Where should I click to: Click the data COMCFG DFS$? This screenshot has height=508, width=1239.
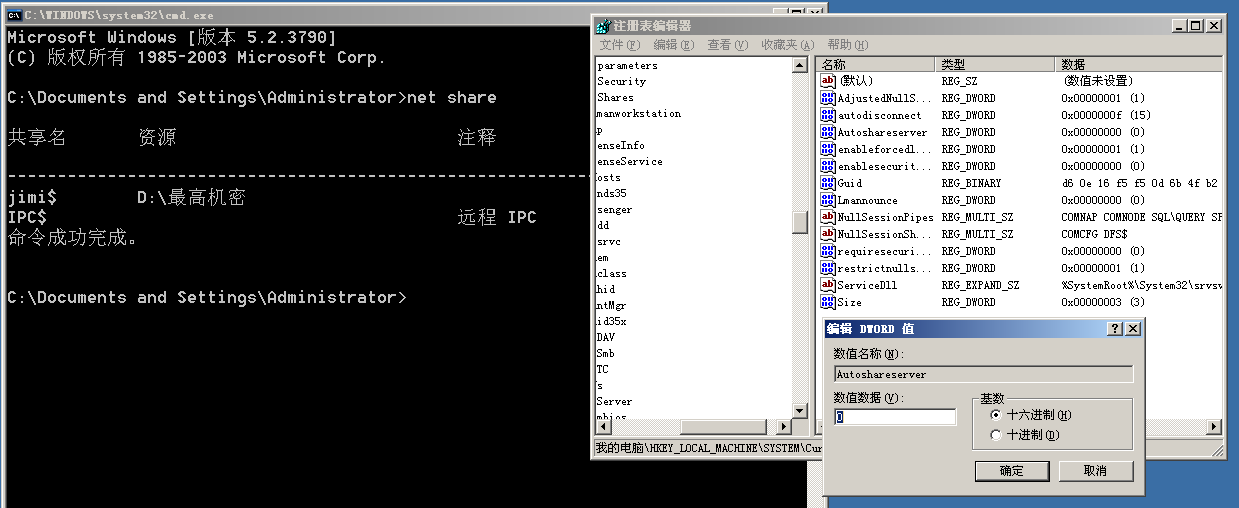(1094, 234)
